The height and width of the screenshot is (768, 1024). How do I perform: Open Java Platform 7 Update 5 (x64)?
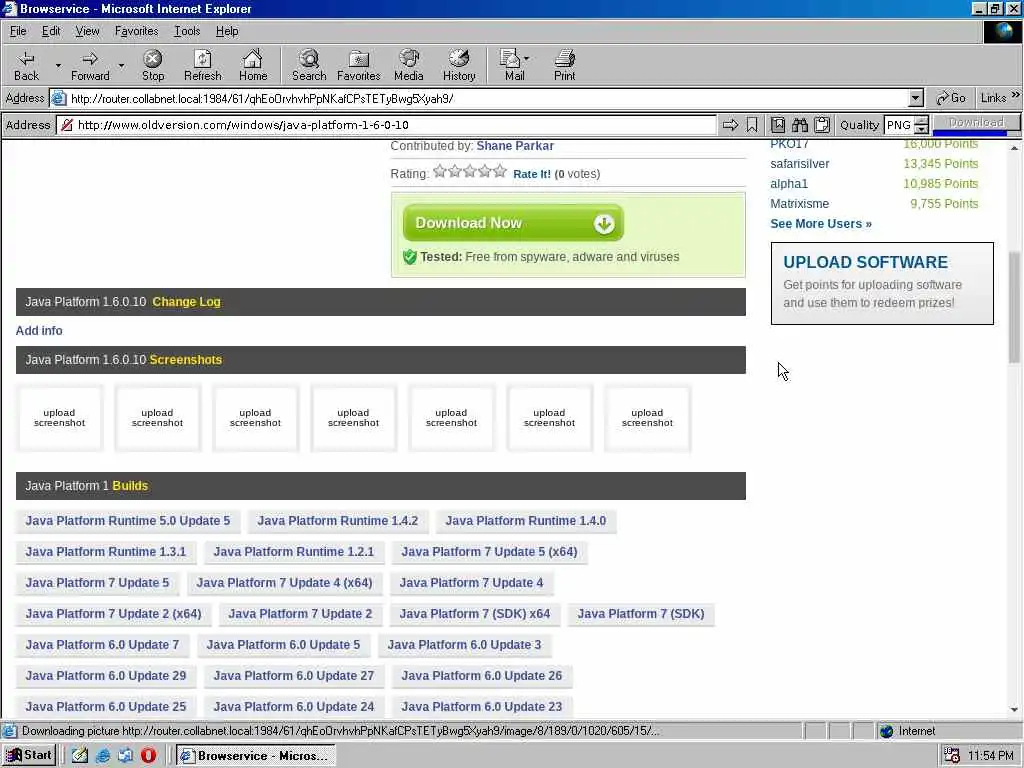point(489,552)
